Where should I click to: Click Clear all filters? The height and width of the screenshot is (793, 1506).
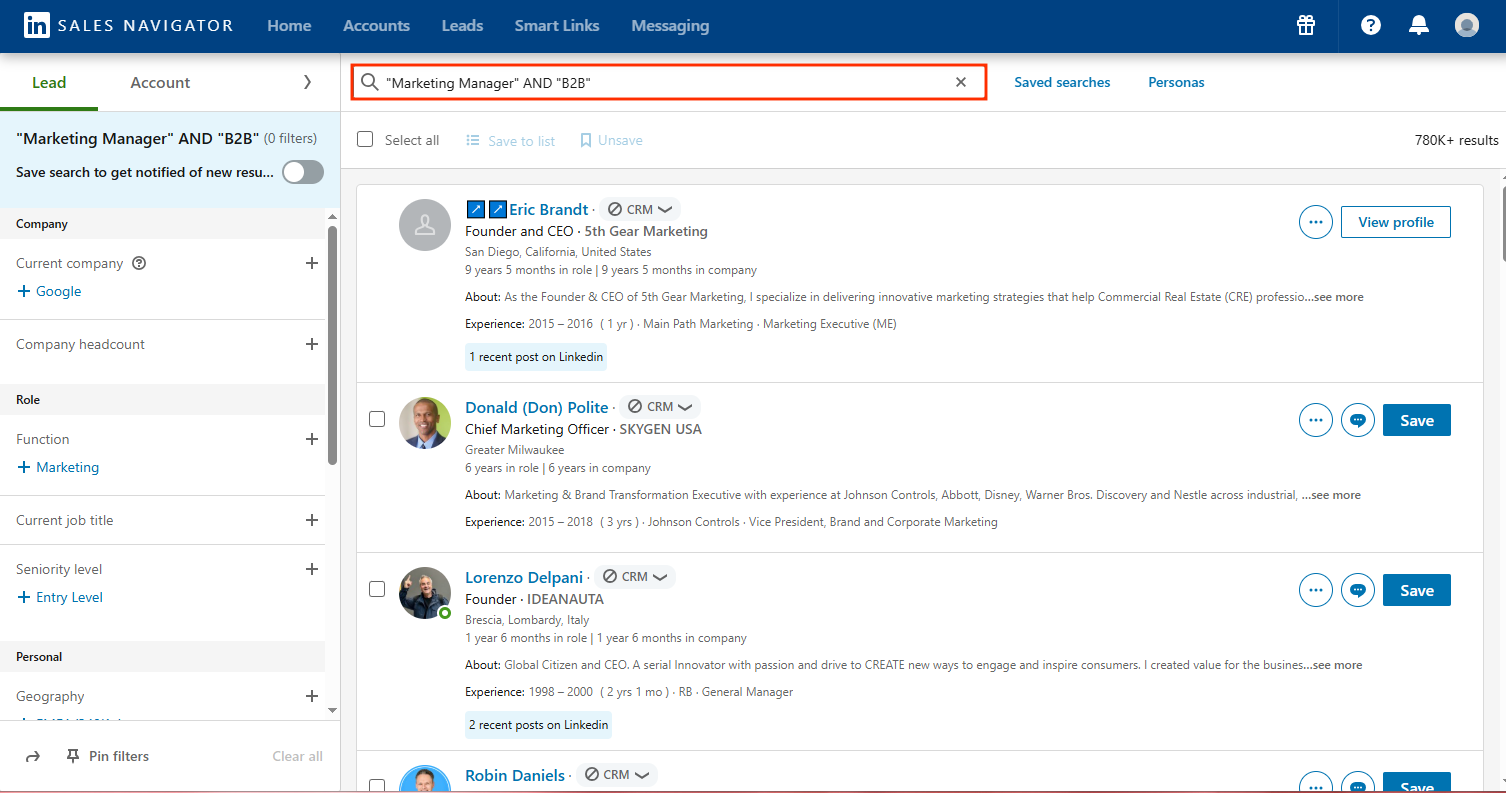[x=297, y=756]
